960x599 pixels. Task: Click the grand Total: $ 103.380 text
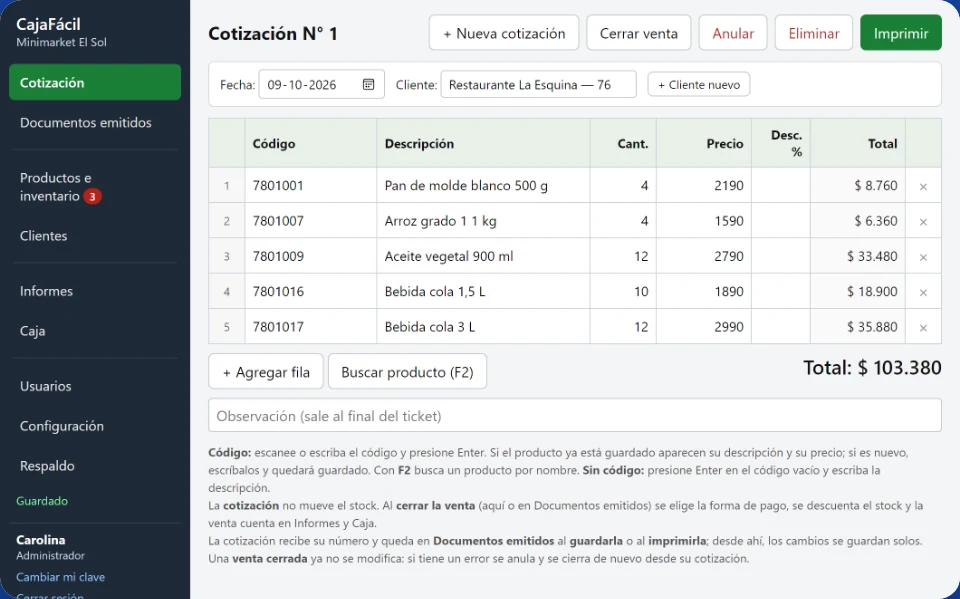pos(872,367)
